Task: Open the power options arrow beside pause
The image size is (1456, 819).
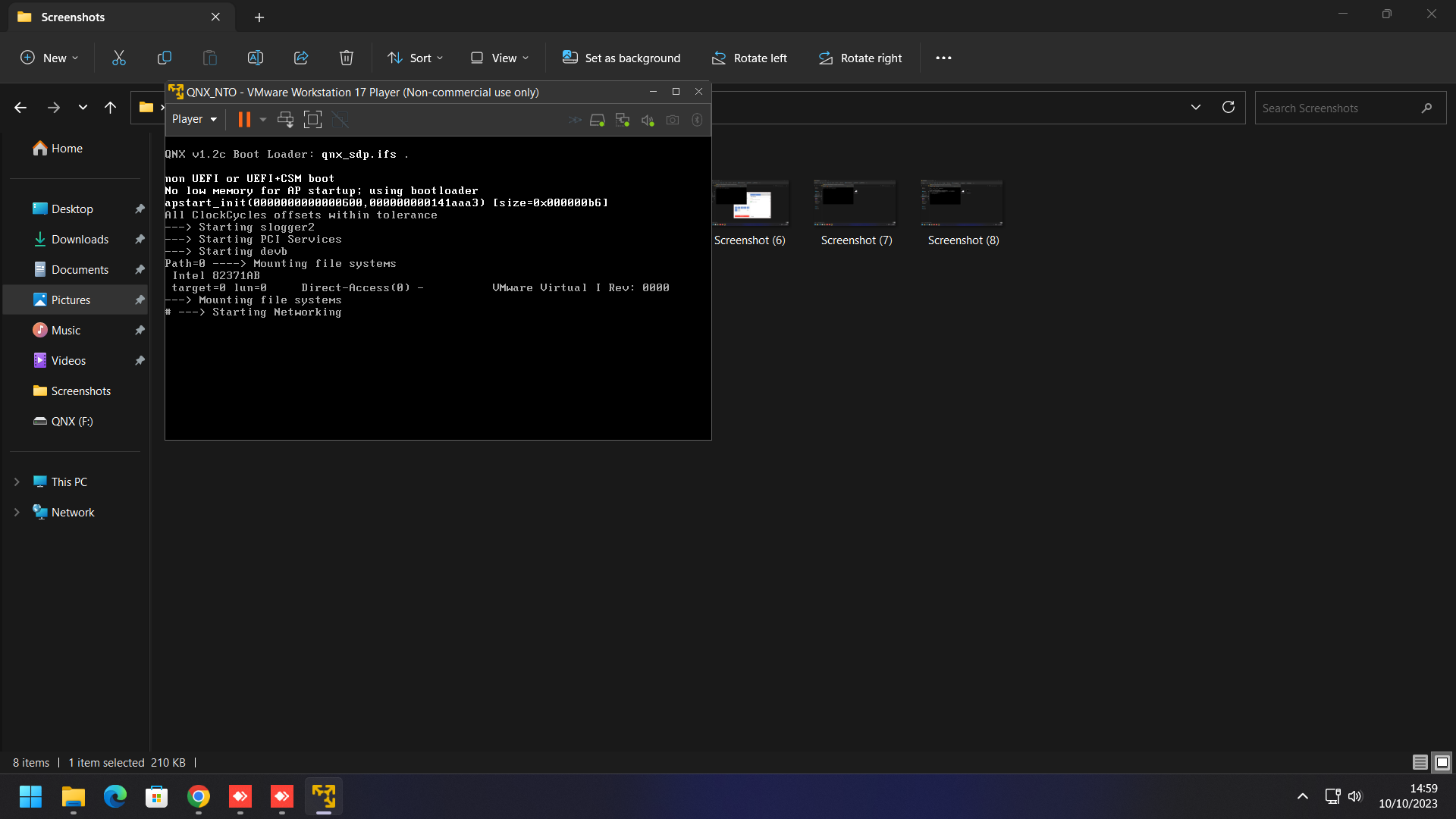Action: pos(263,120)
